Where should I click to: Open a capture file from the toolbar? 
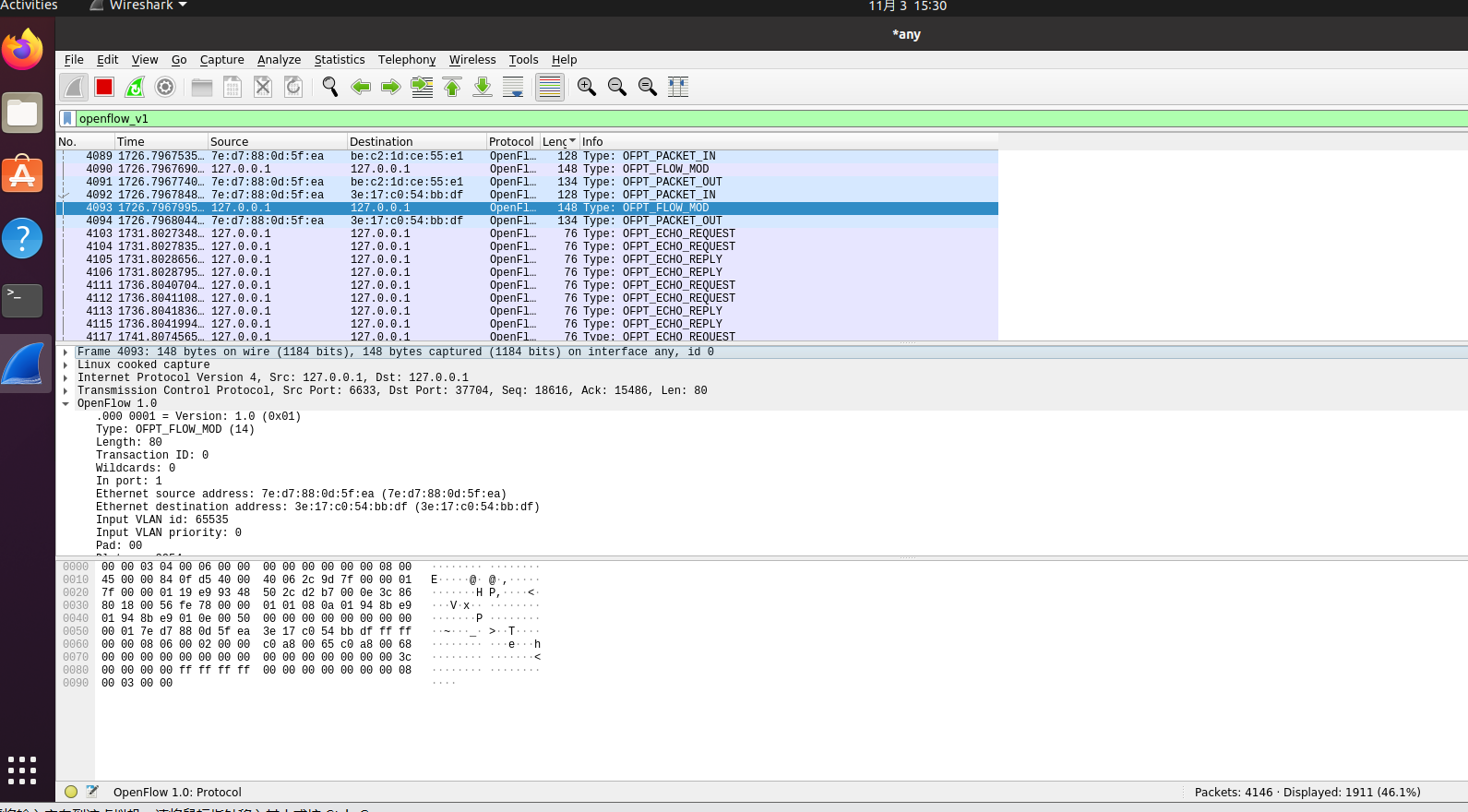click(x=202, y=87)
